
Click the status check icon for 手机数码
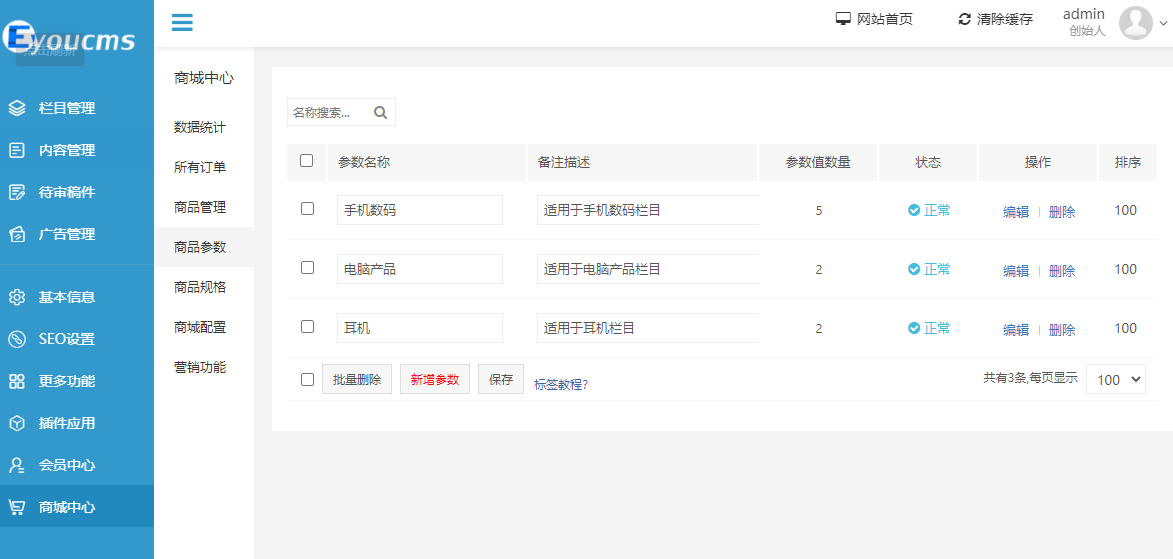click(913, 210)
